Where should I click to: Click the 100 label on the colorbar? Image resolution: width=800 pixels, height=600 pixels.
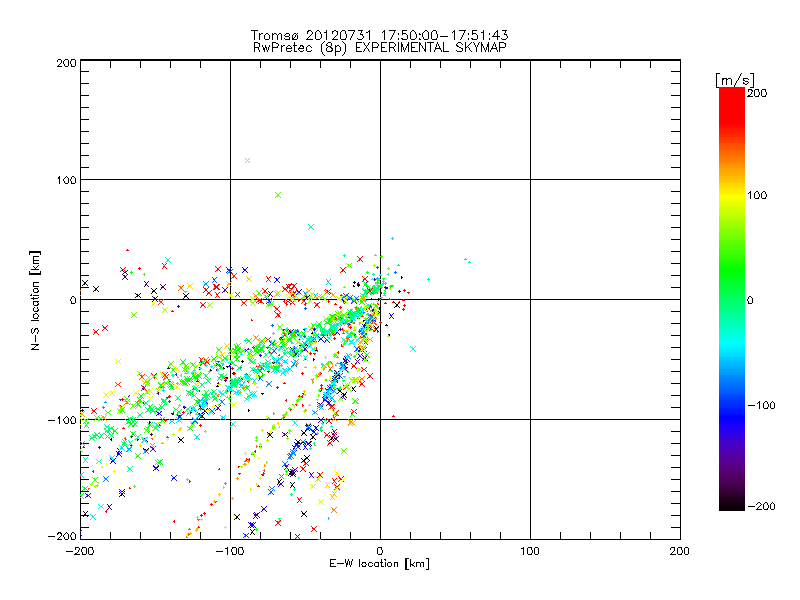pos(757,195)
